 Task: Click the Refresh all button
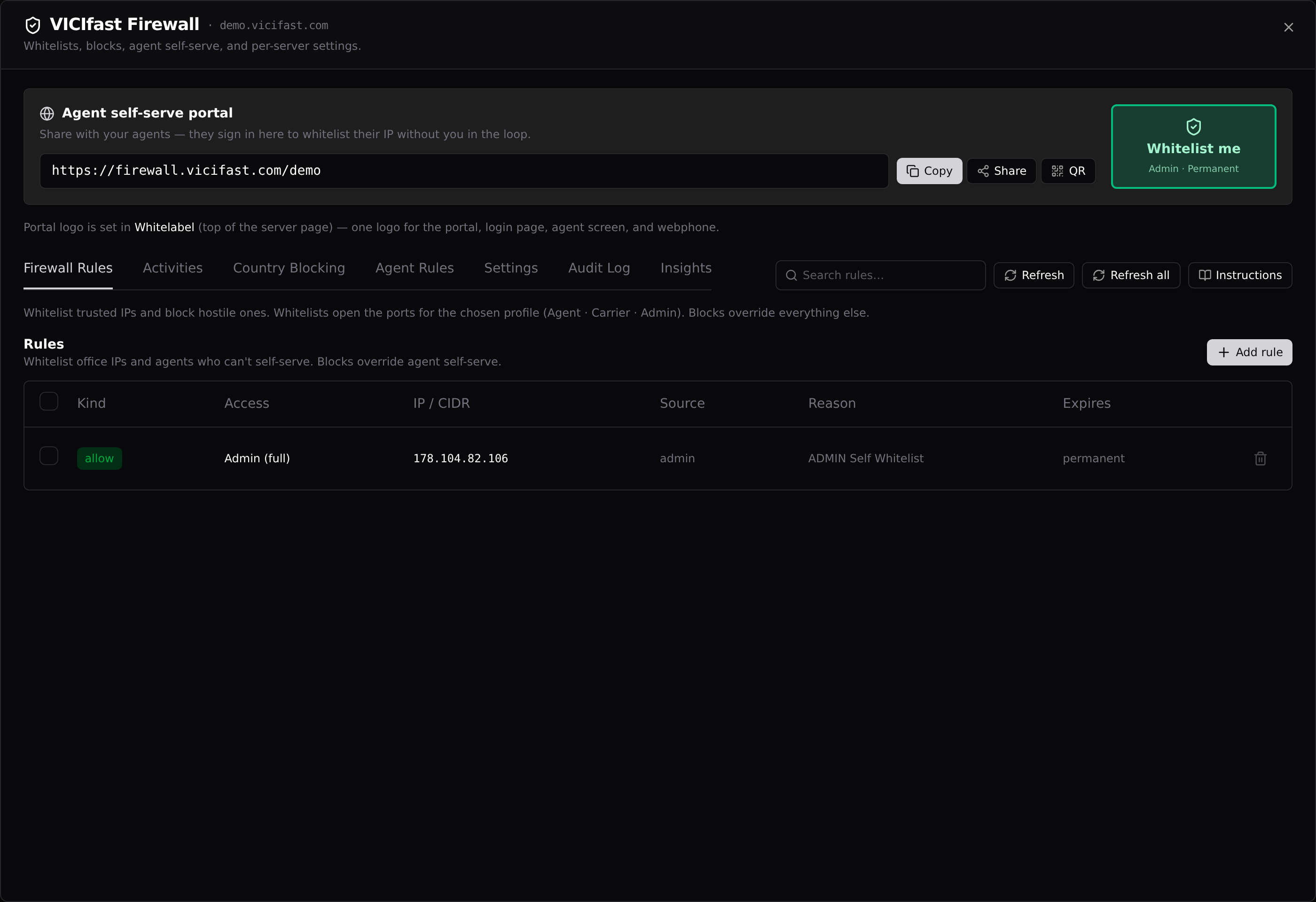point(1131,275)
